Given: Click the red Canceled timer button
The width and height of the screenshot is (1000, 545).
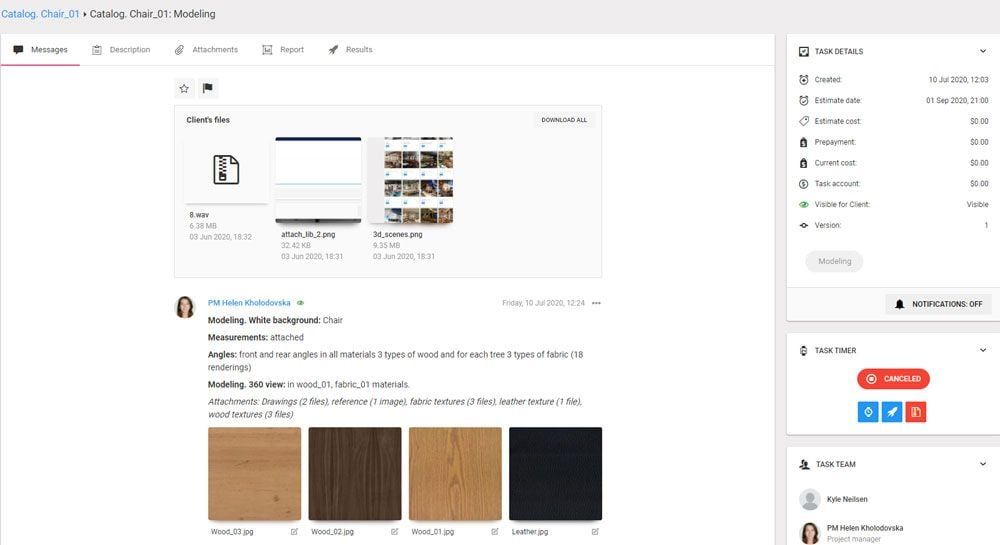Looking at the screenshot, I should pos(893,379).
